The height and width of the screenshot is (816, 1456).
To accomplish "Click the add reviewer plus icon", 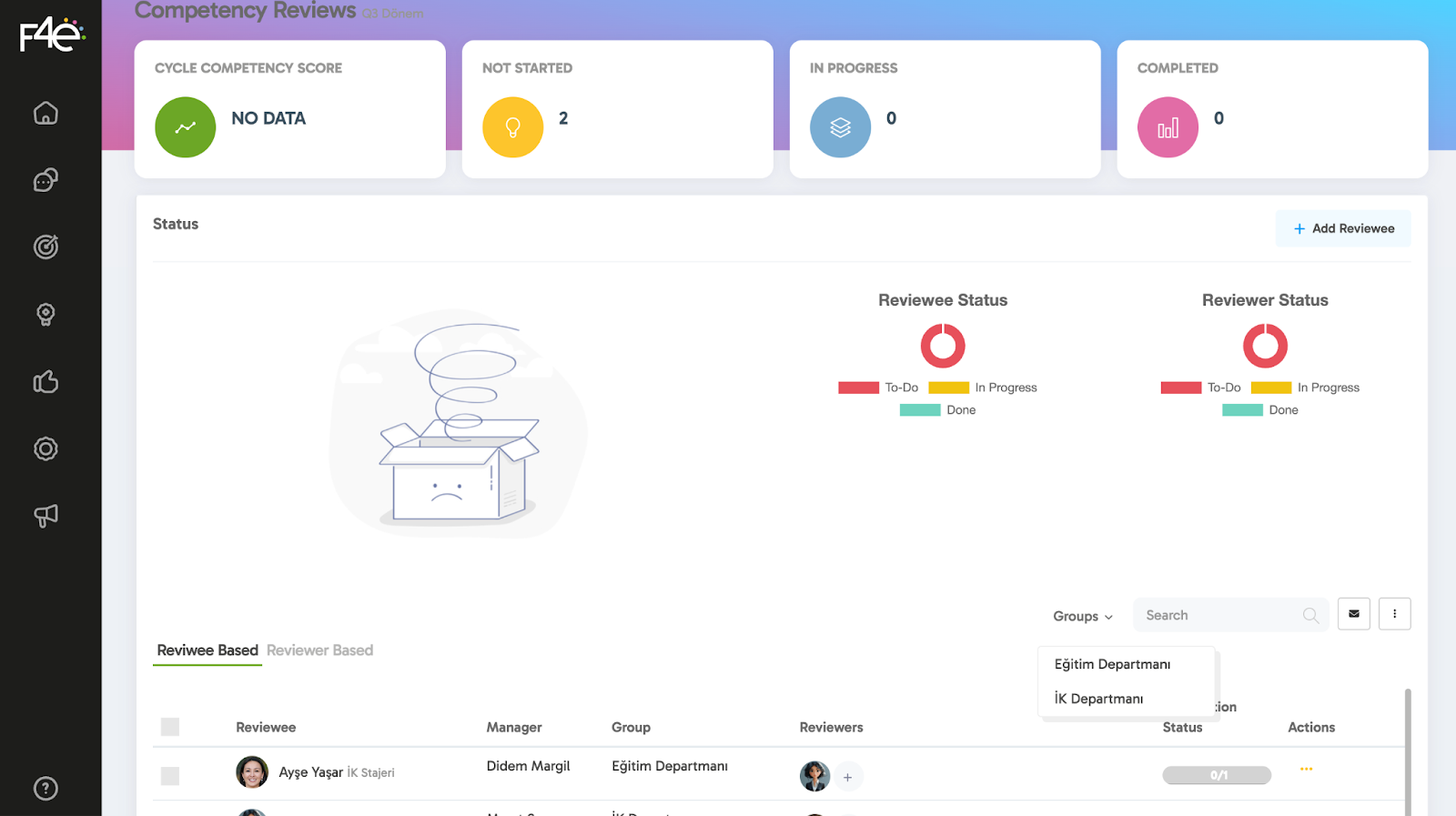I will 847,777.
